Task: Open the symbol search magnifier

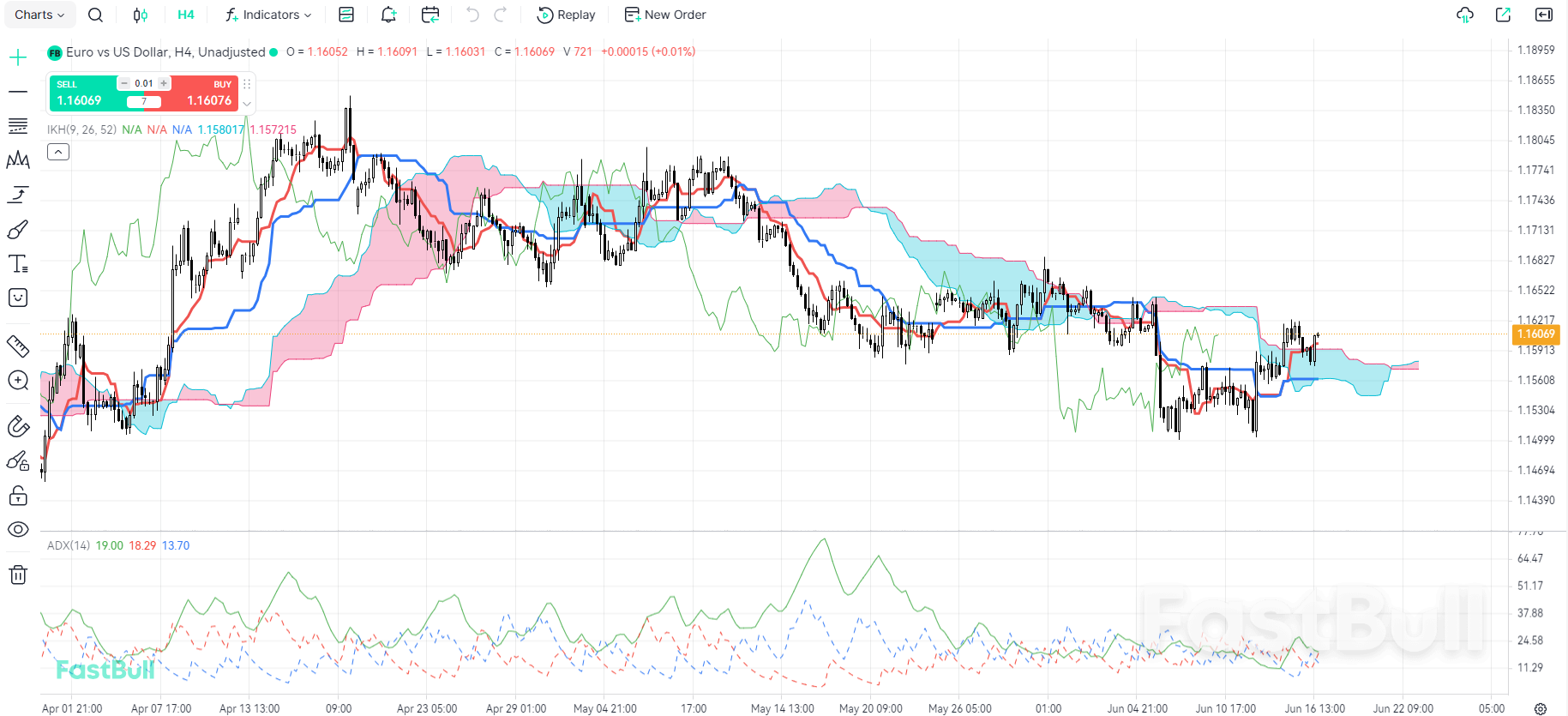Action: [96, 15]
